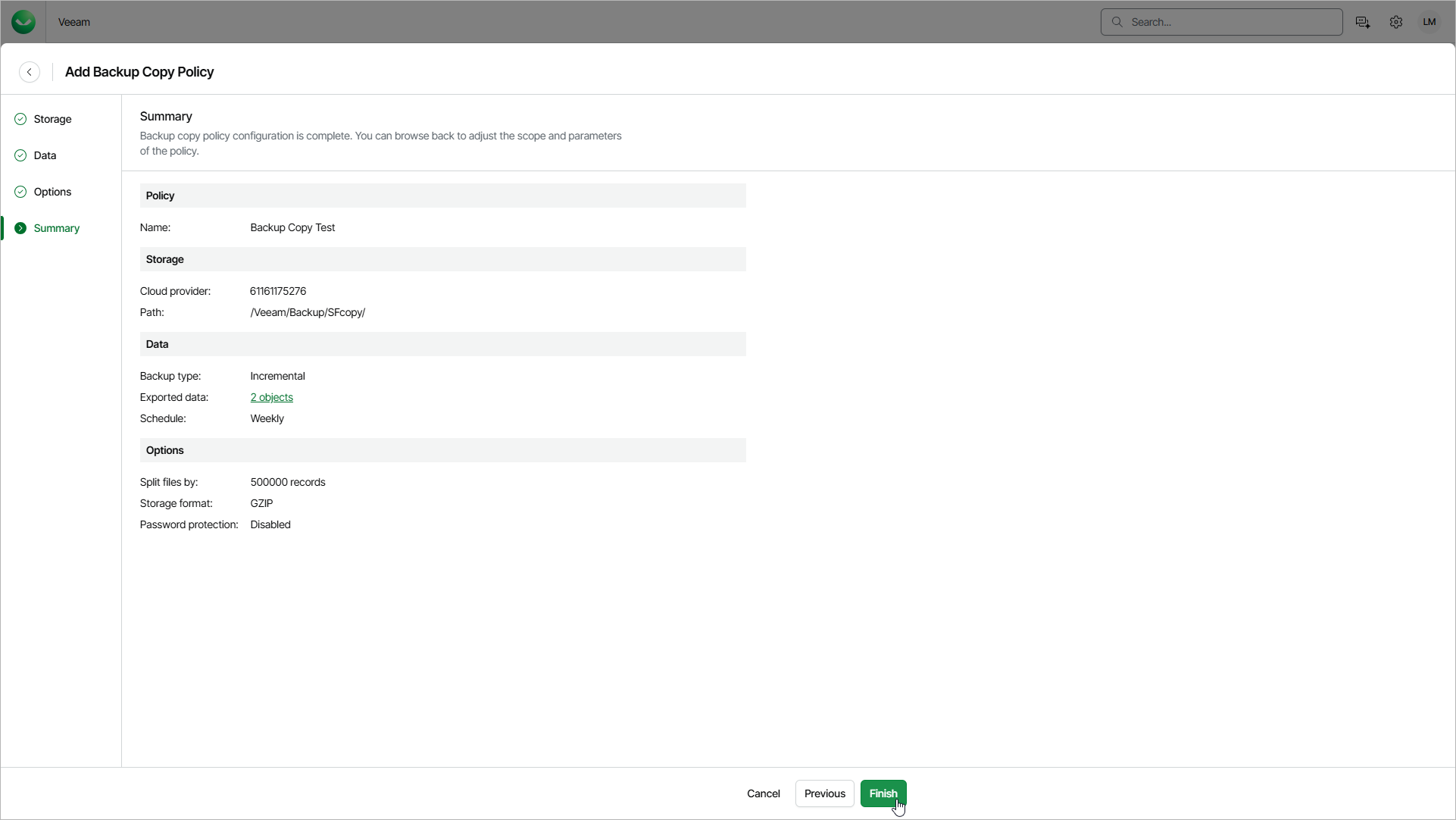Click the Veeam logo icon
Image resolution: width=1456 pixels, height=820 pixels.
[x=23, y=22]
